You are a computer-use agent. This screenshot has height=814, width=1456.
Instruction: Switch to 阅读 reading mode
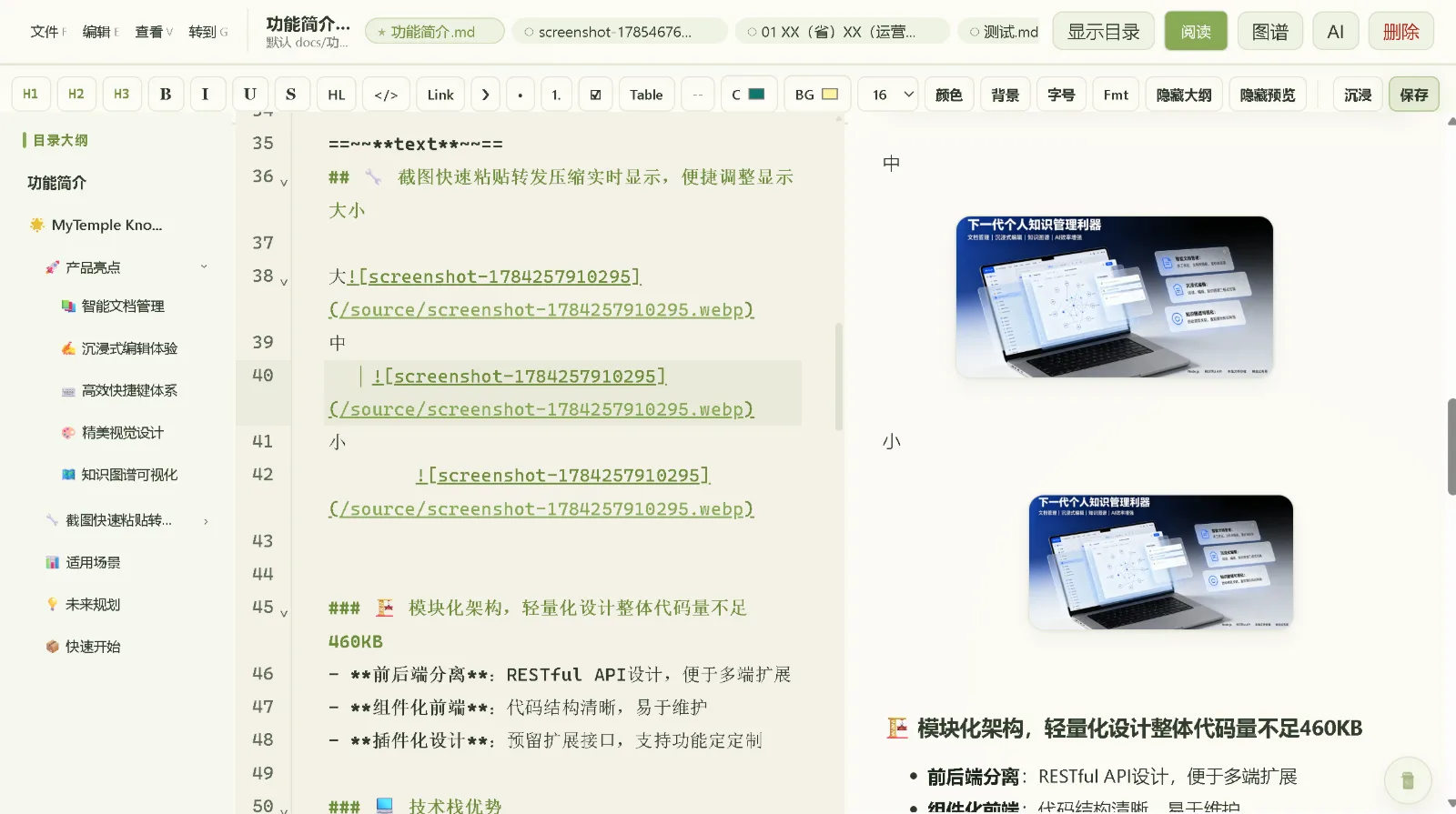pyautogui.click(x=1196, y=32)
